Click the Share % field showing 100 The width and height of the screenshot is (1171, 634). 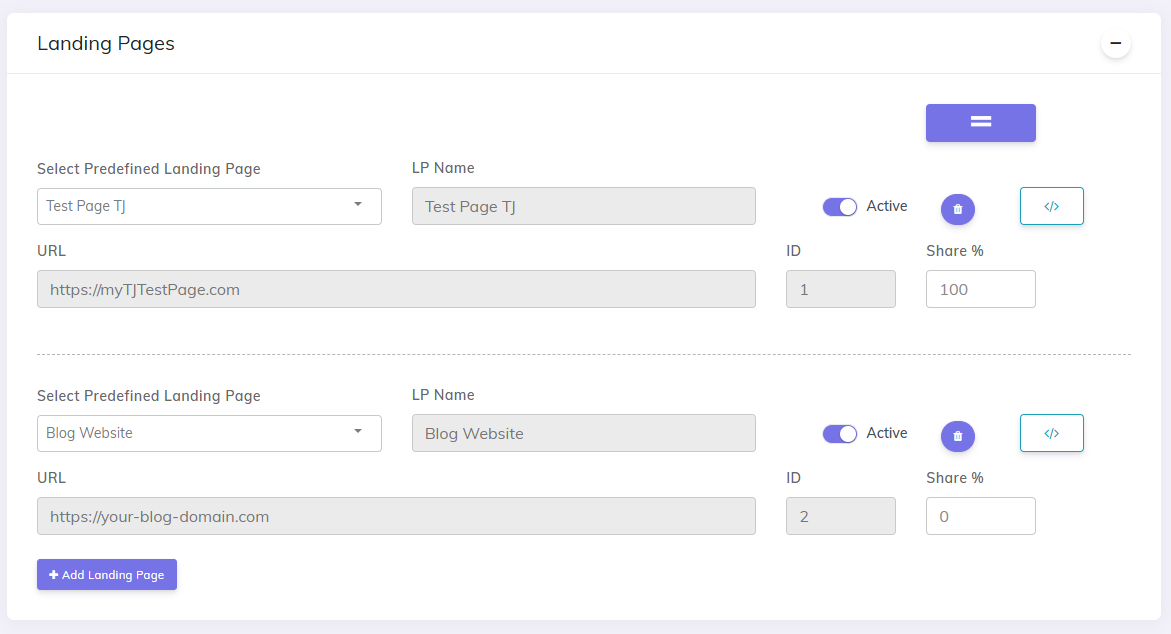980,289
